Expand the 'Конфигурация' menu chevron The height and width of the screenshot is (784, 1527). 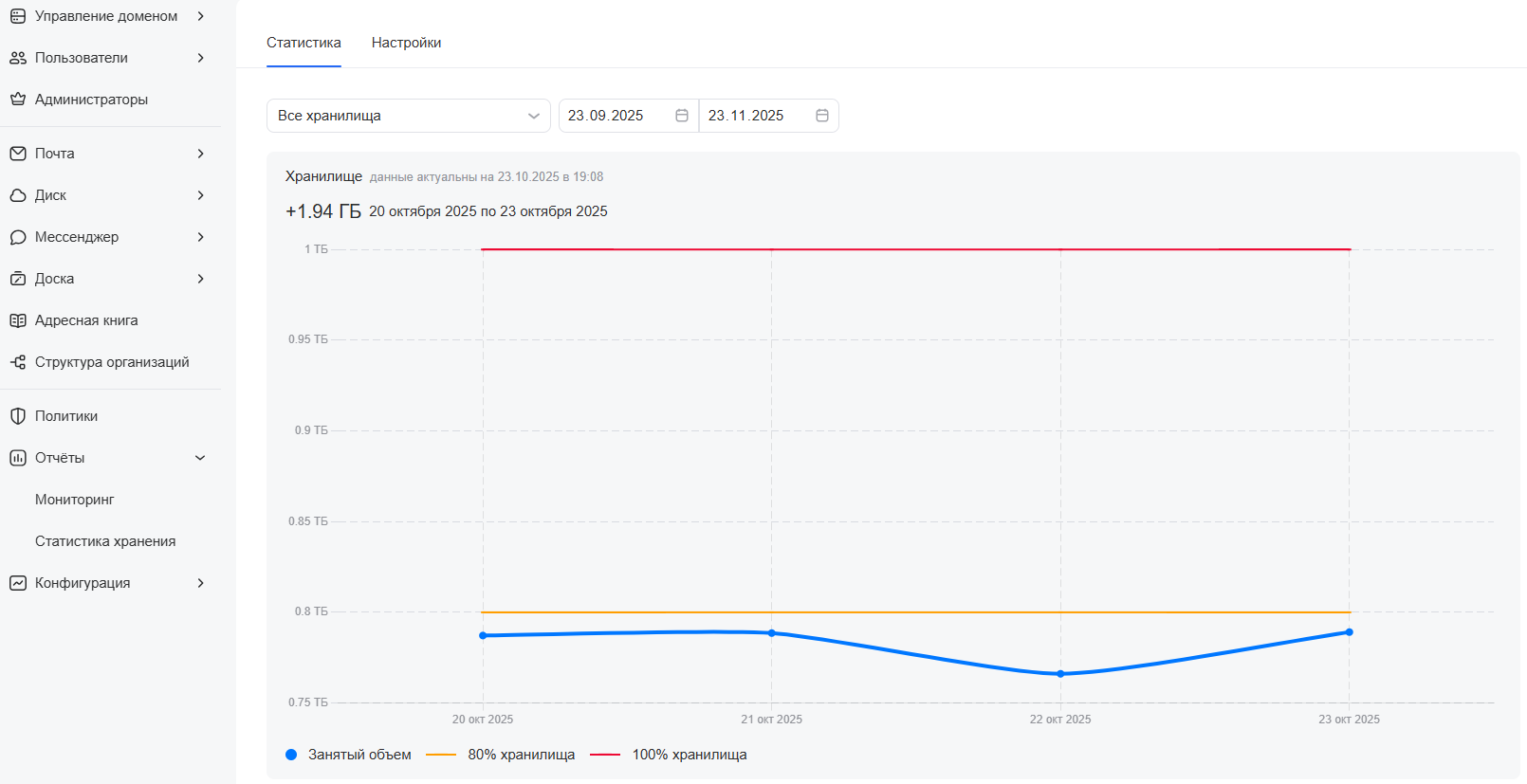coord(200,583)
